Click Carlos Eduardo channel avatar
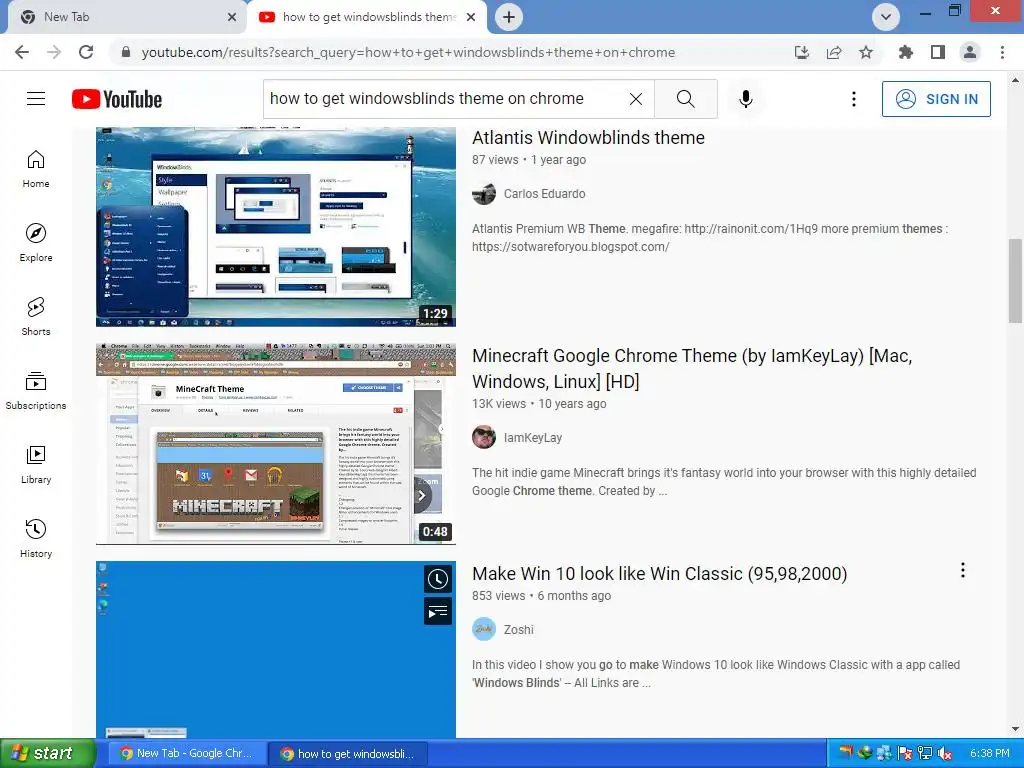The width and height of the screenshot is (1024, 768). click(484, 194)
